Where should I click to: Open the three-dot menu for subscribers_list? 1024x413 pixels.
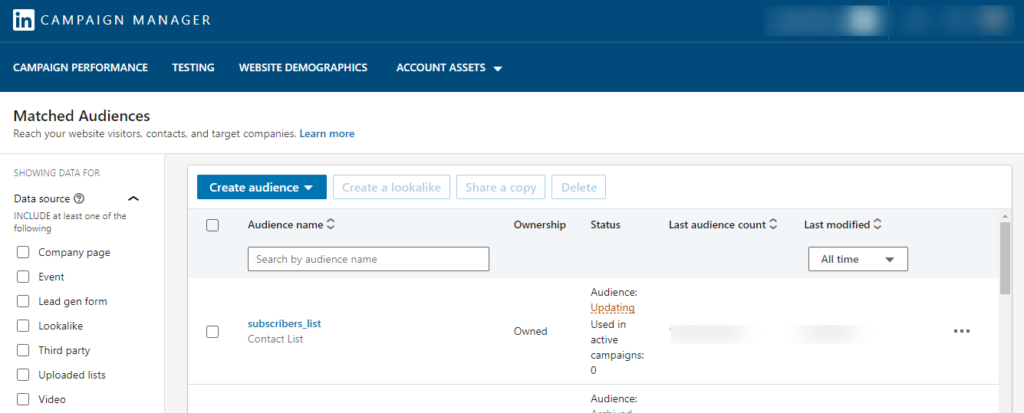point(961,331)
